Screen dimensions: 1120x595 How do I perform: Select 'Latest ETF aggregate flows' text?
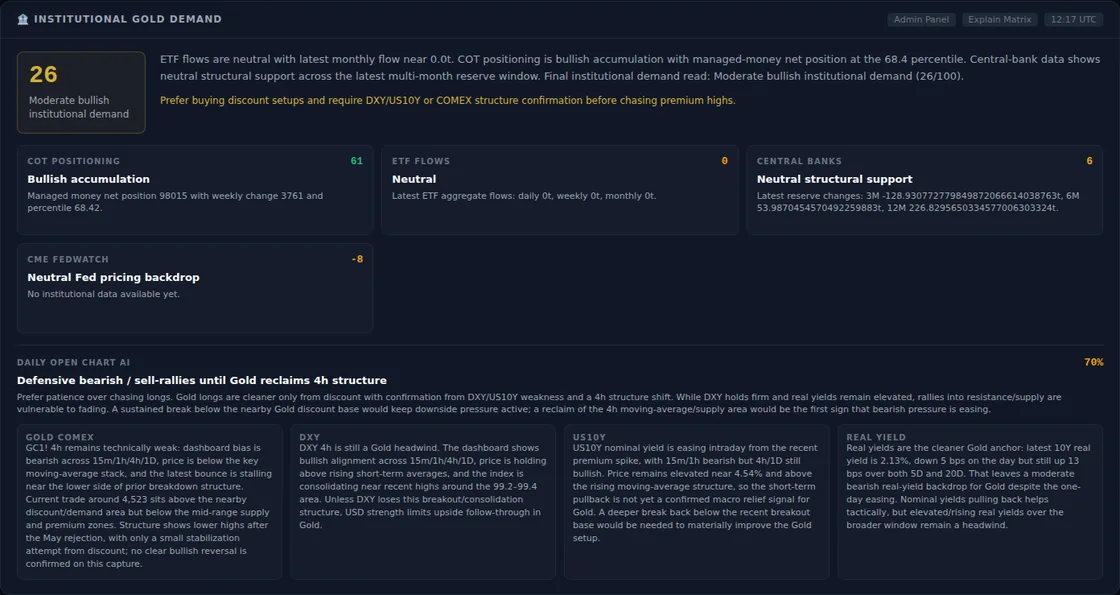pos(524,196)
